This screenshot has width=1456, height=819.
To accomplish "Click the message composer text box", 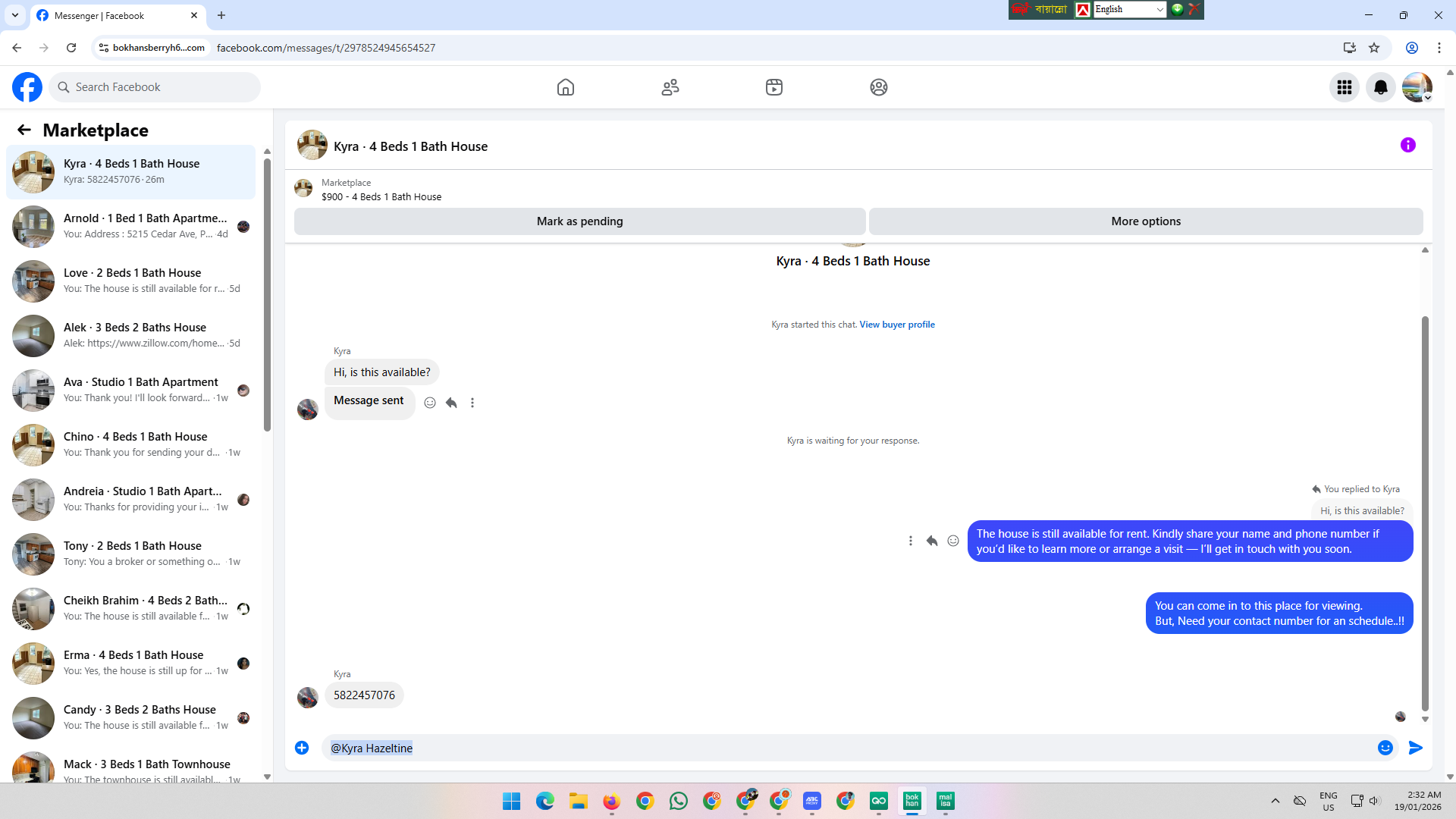I will coord(849,748).
